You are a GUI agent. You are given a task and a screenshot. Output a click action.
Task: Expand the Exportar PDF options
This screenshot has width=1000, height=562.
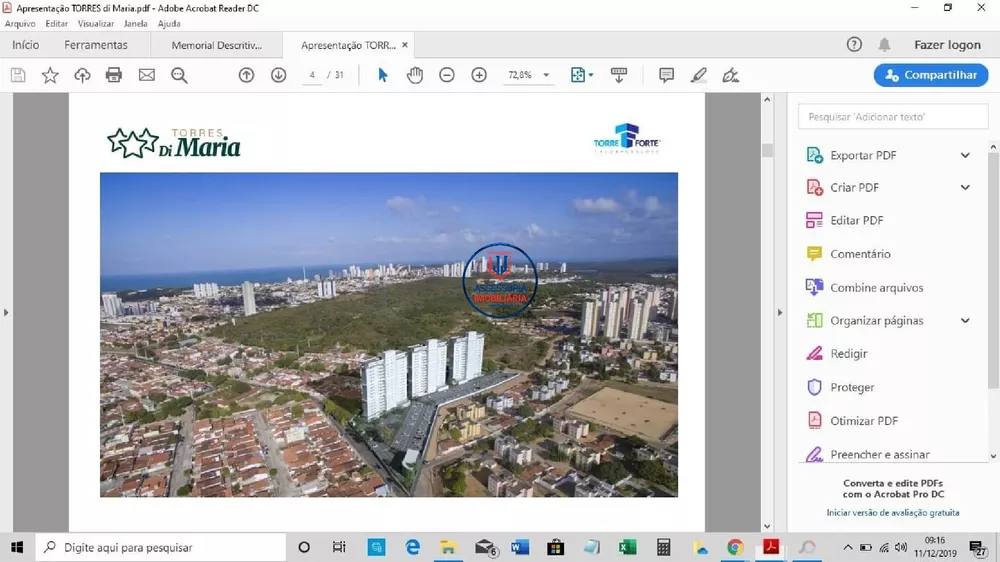click(x=965, y=155)
